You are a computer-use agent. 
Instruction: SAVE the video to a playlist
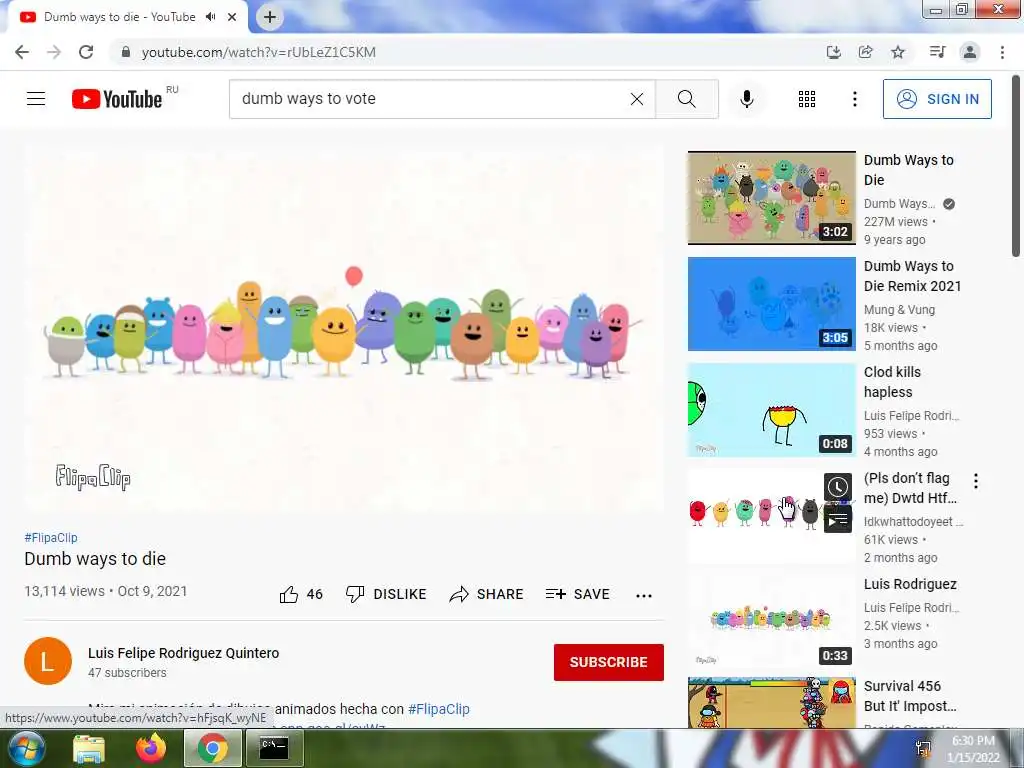pyautogui.click(x=578, y=594)
